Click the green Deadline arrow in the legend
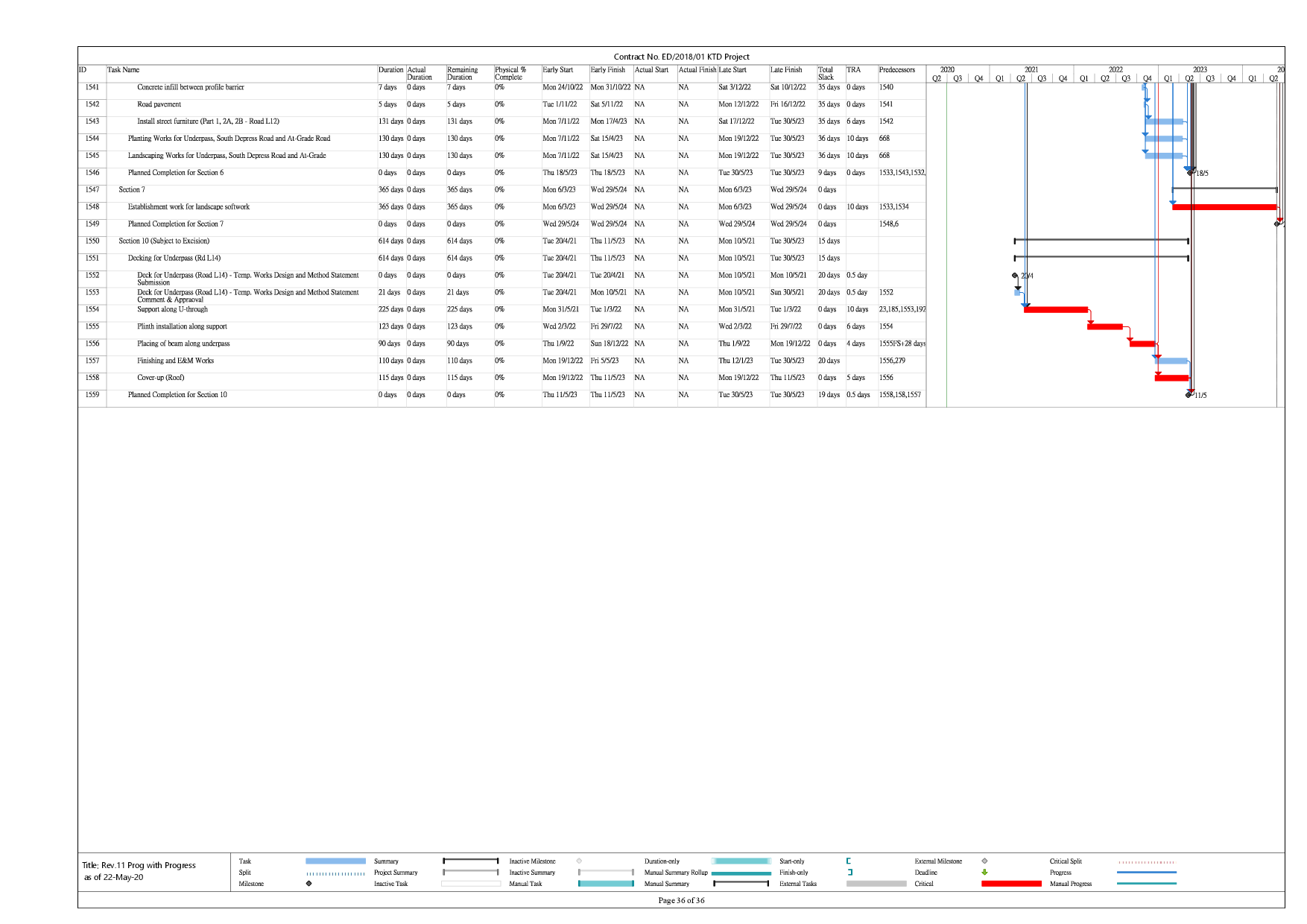The image size is (1307, 924). tap(984, 873)
